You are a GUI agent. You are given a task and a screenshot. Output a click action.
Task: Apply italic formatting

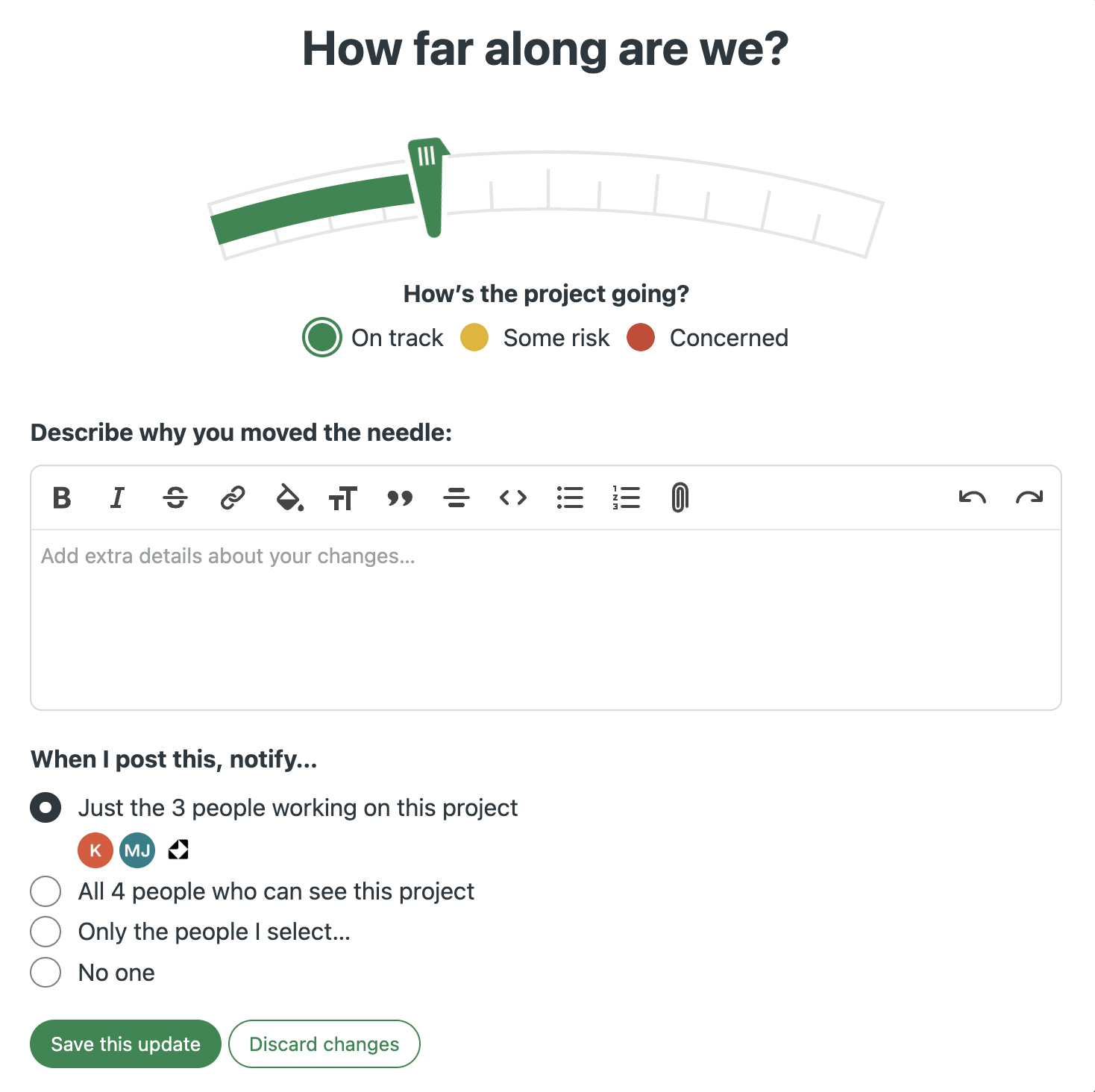[117, 498]
